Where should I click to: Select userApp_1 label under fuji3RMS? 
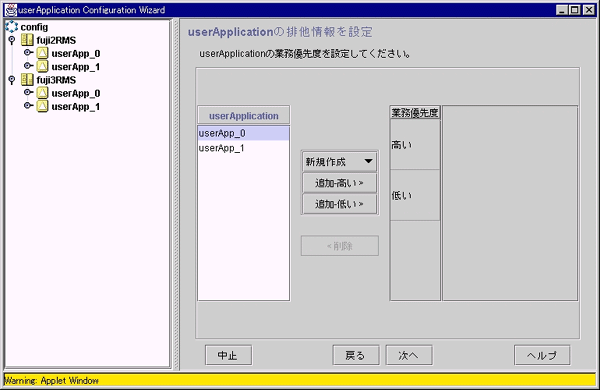(x=76, y=107)
